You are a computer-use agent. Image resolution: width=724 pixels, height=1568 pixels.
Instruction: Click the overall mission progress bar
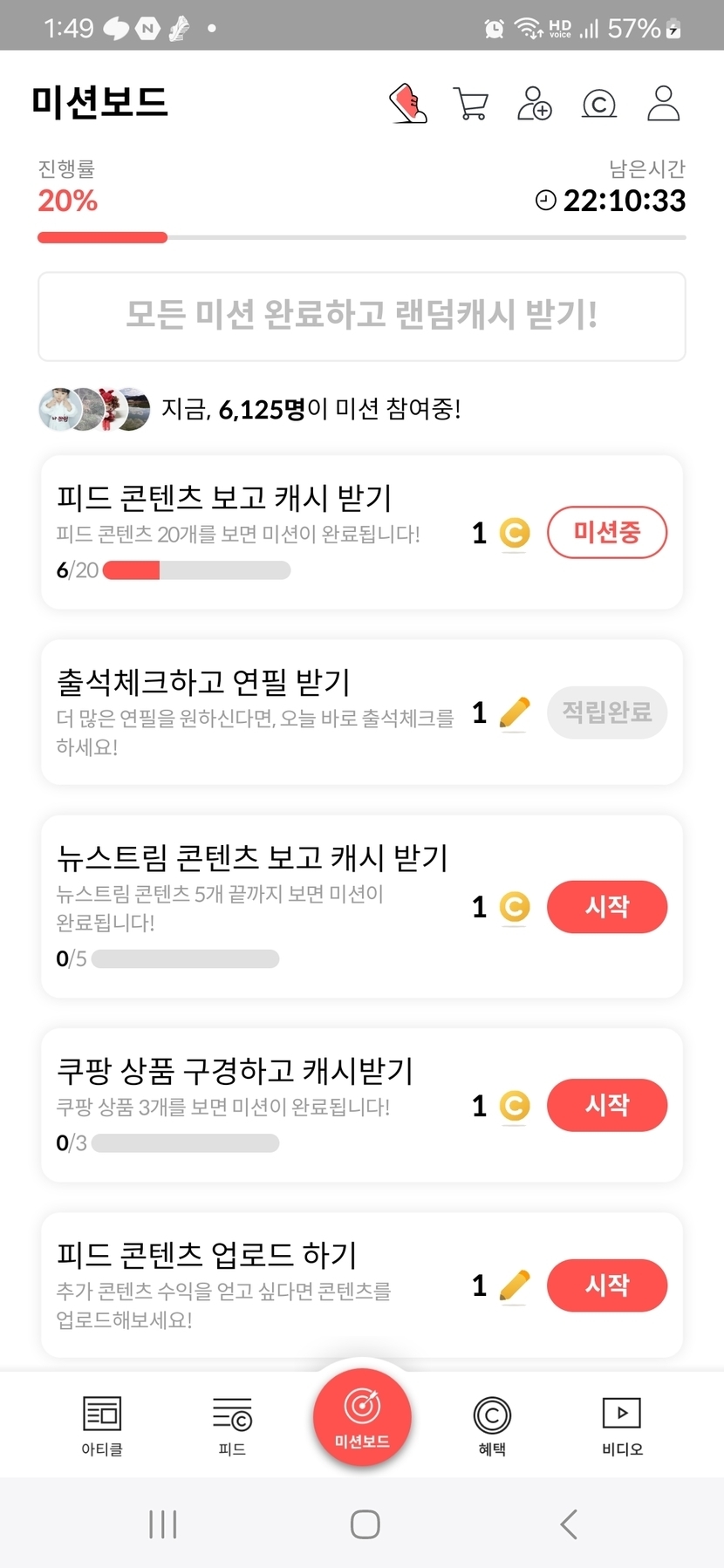click(x=362, y=237)
